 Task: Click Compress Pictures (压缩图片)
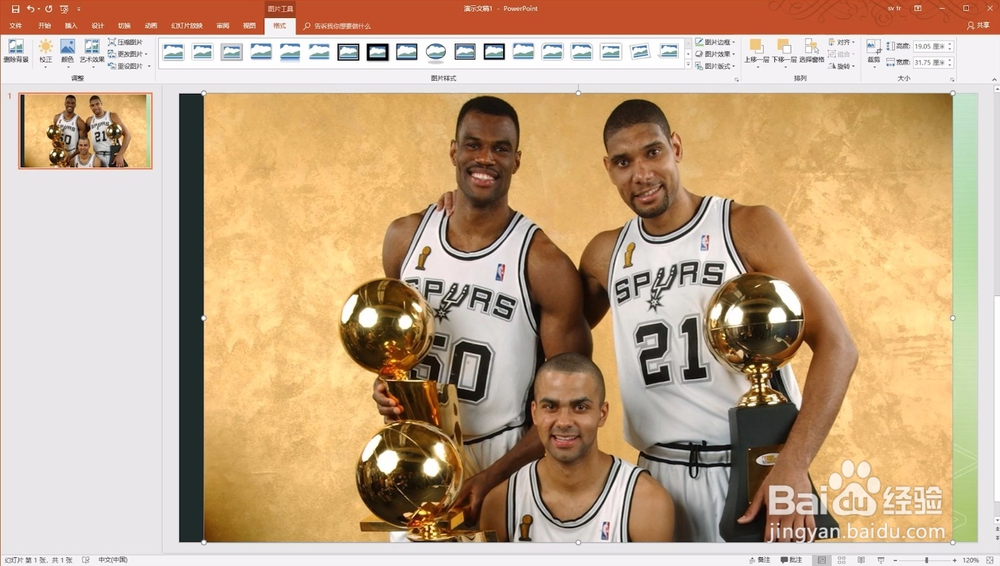click(x=126, y=42)
